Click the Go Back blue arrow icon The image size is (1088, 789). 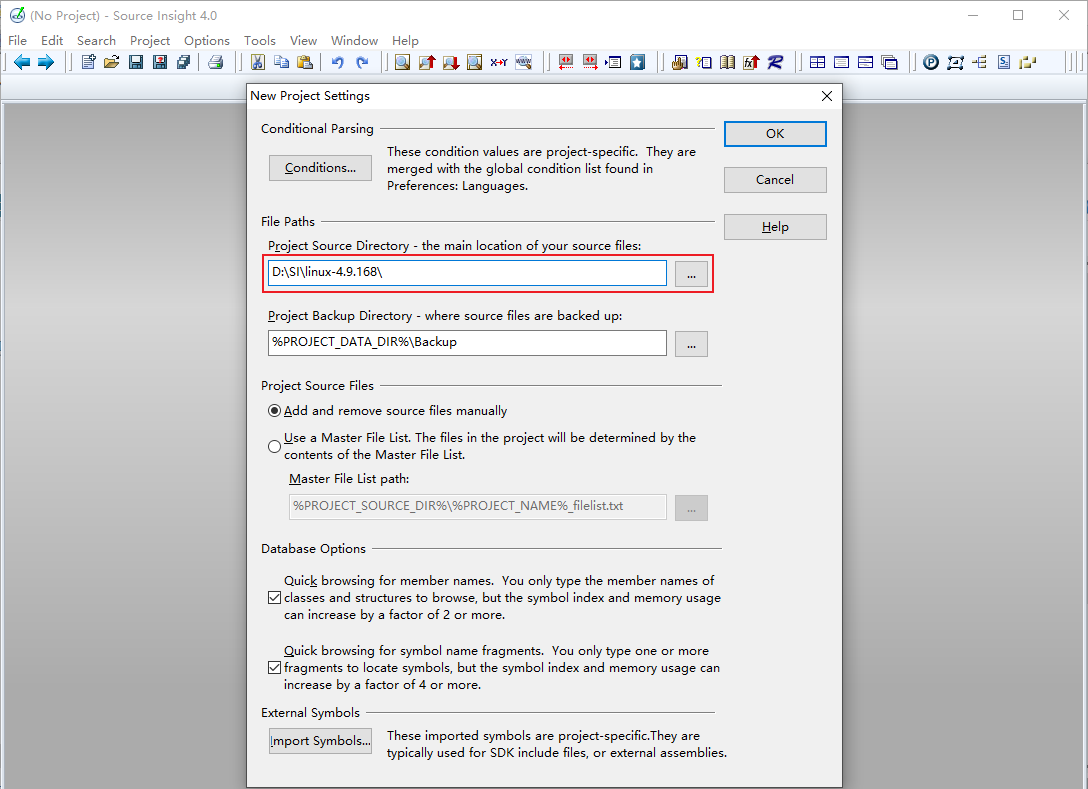(22, 62)
